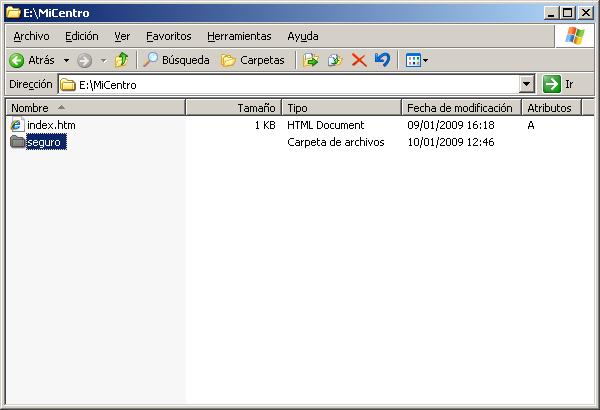Click the blue Undo arrow icon
This screenshot has width=600, height=410.
pyautogui.click(x=382, y=60)
